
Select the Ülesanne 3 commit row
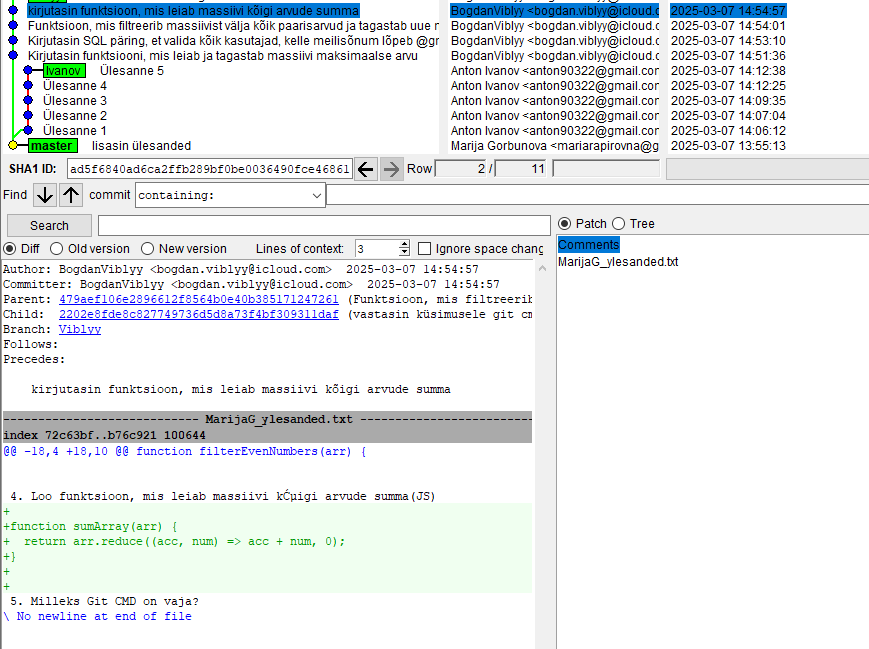[x=75, y=101]
